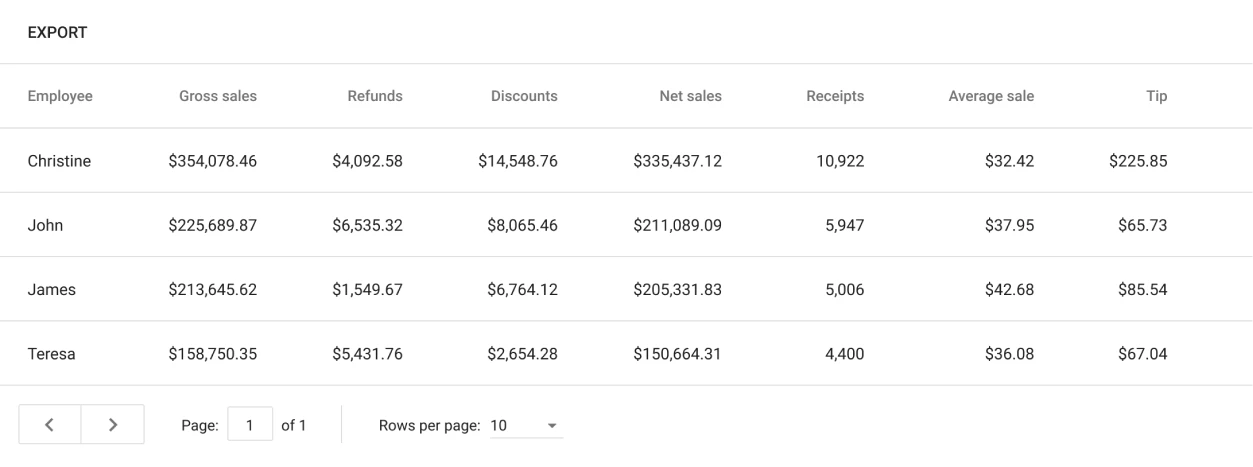The height and width of the screenshot is (467, 1253).
Task: Click the Average sale column header
Action: pyautogui.click(x=991, y=97)
